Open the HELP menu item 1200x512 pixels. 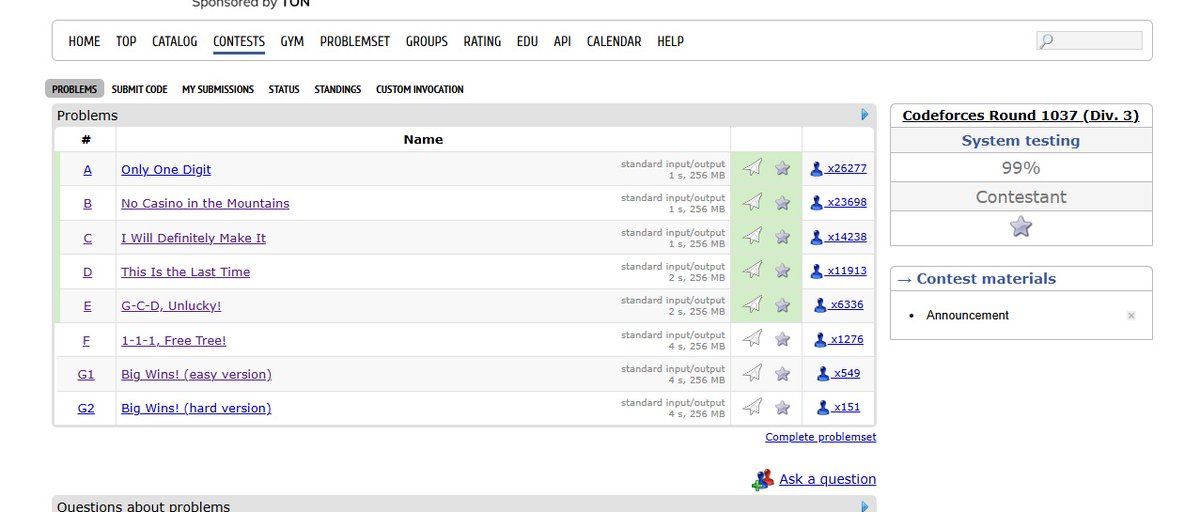click(x=670, y=41)
